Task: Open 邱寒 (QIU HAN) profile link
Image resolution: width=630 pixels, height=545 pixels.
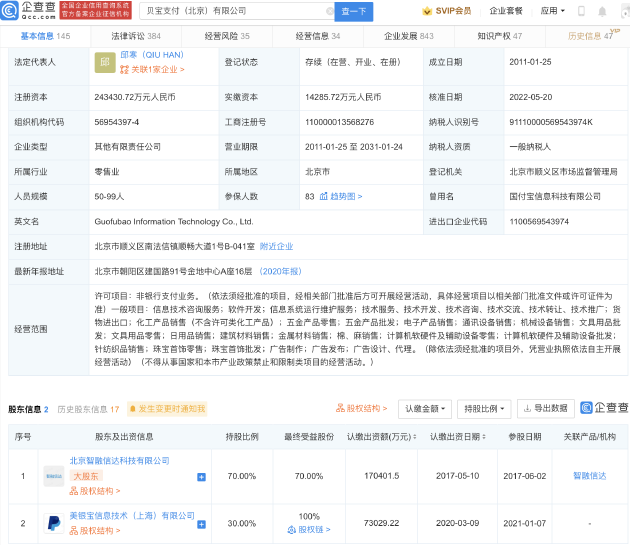Action: (x=152, y=55)
